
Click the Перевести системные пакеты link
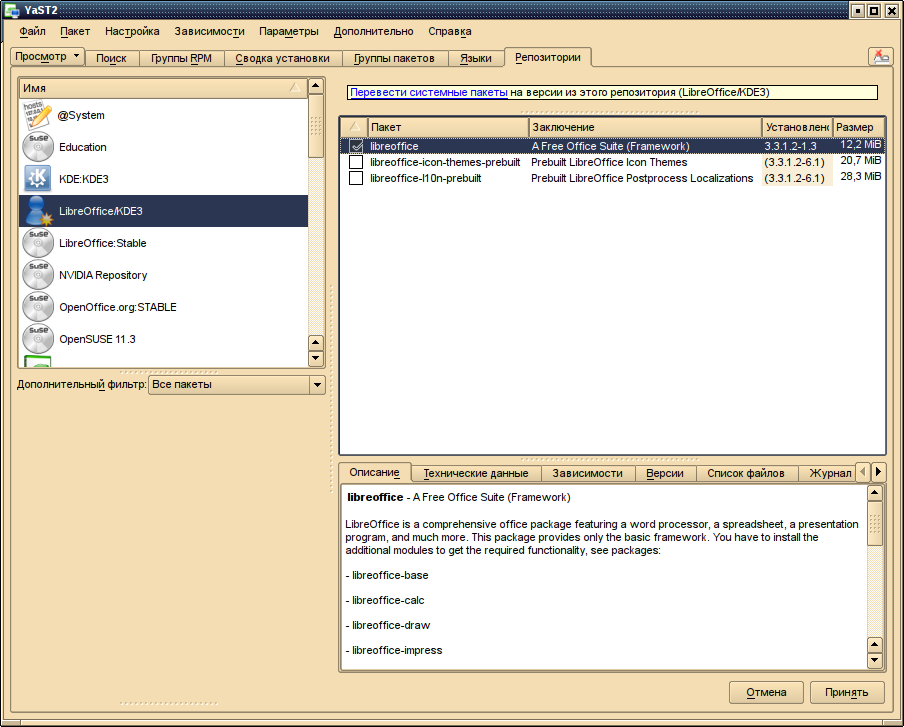point(429,92)
